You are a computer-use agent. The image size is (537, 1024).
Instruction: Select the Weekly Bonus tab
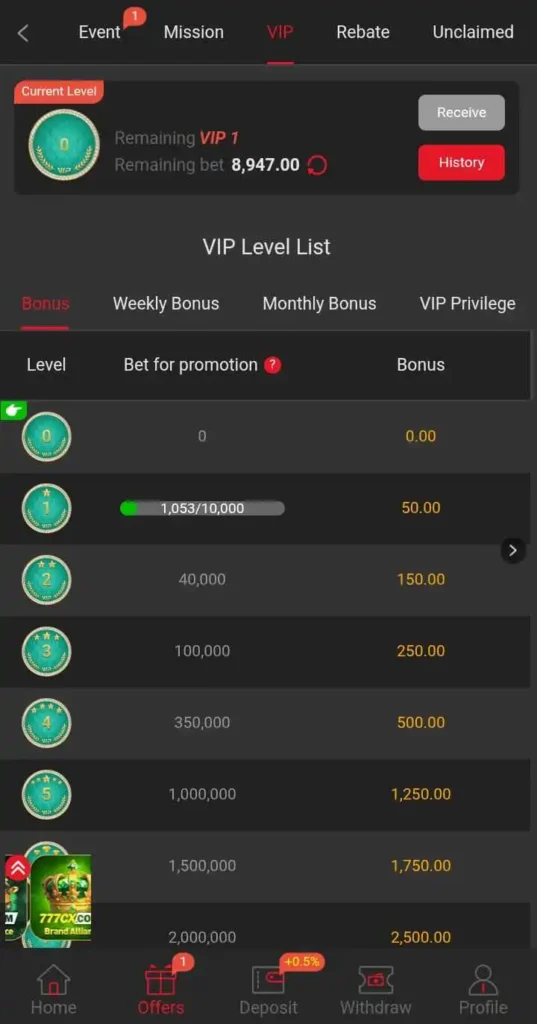pos(166,304)
